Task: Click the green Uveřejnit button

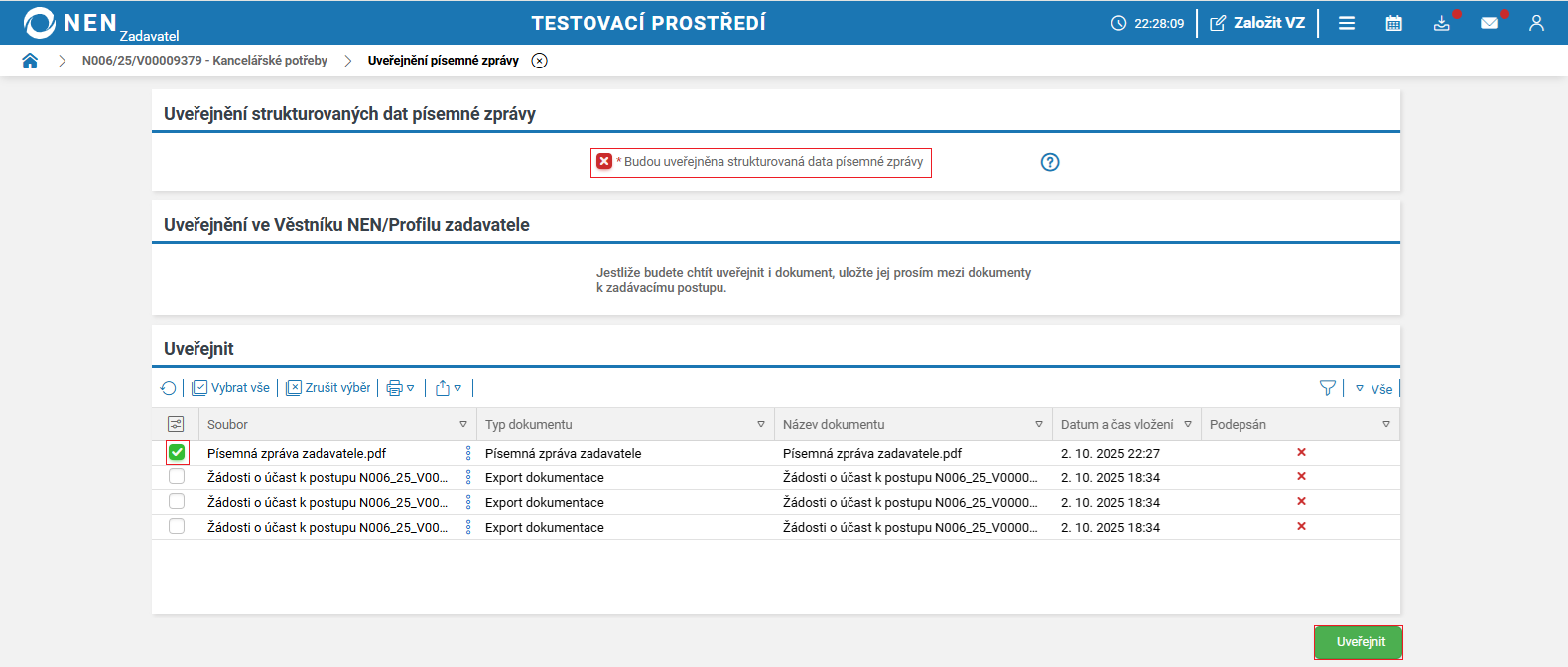Action: tap(1359, 642)
